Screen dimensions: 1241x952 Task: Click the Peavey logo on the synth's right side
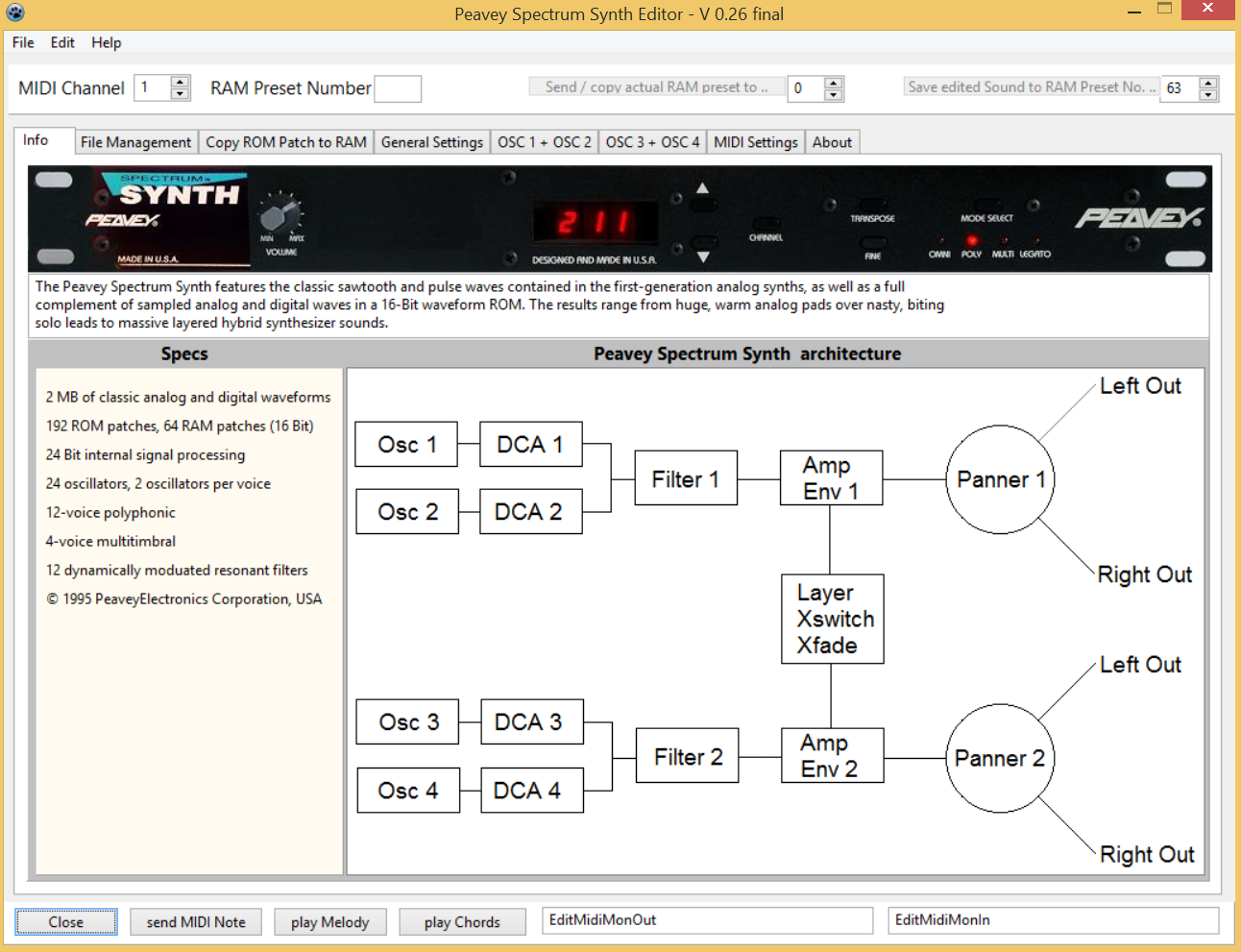(1138, 218)
